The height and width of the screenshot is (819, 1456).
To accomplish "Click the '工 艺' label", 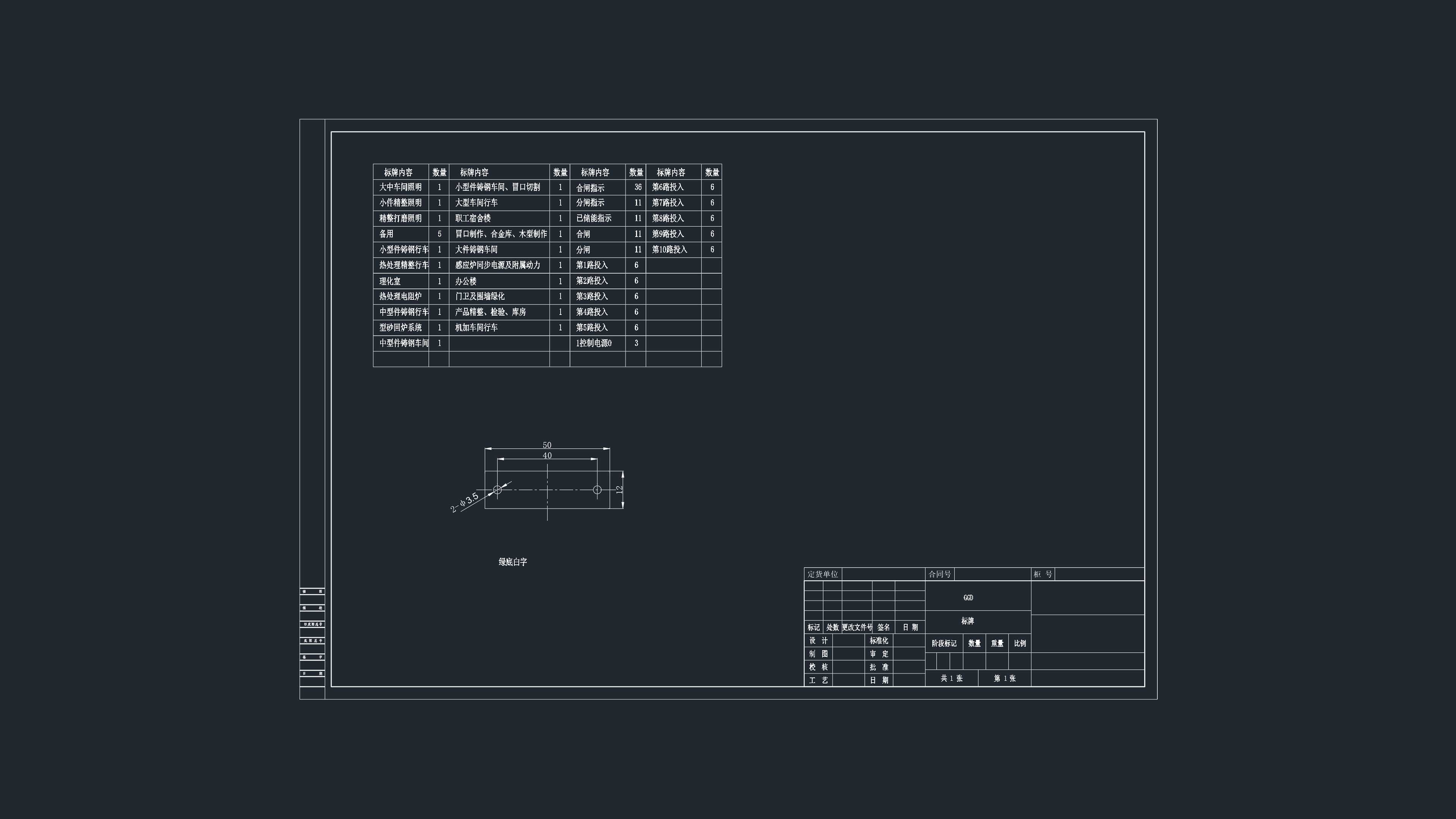I will 819,681.
